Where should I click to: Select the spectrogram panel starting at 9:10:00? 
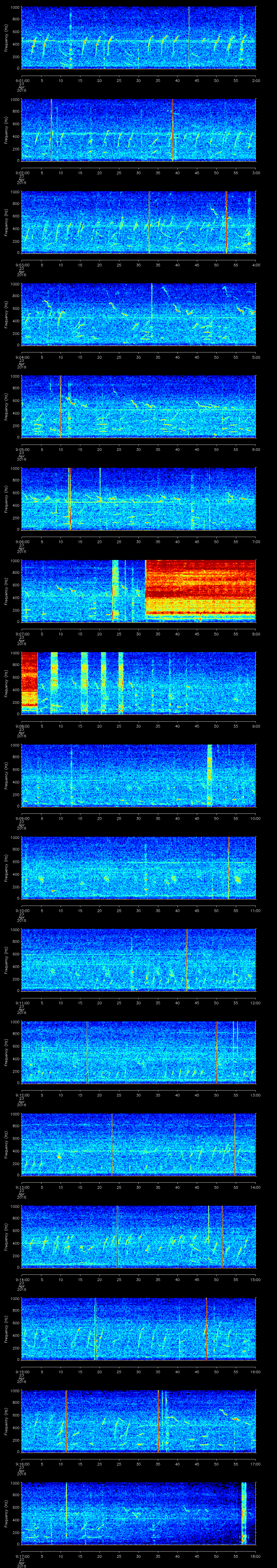[x=138, y=868]
